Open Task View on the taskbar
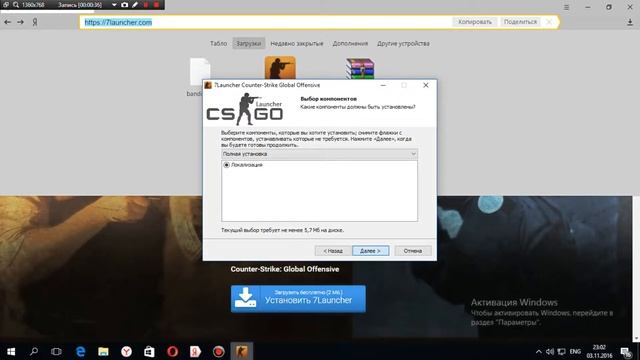Image resolution: width=640 pixels, height=360 pixels. [x=56, y=351]
